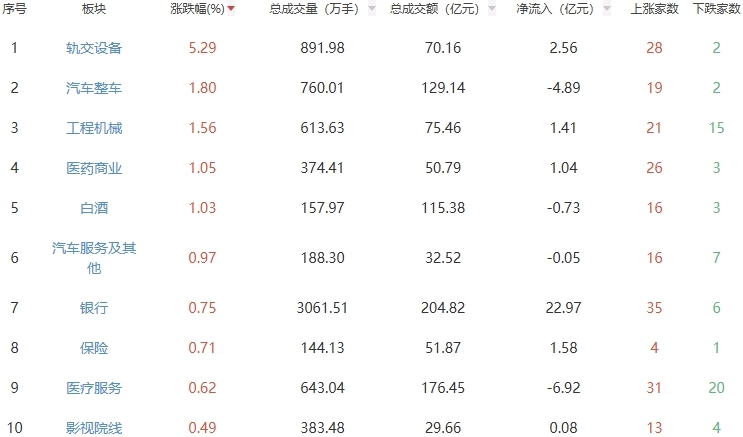This screenshot has height=437, width=743.
Task: Click the red sort arrow beside 涨跌幅(%)
Action: click(232, 9)
